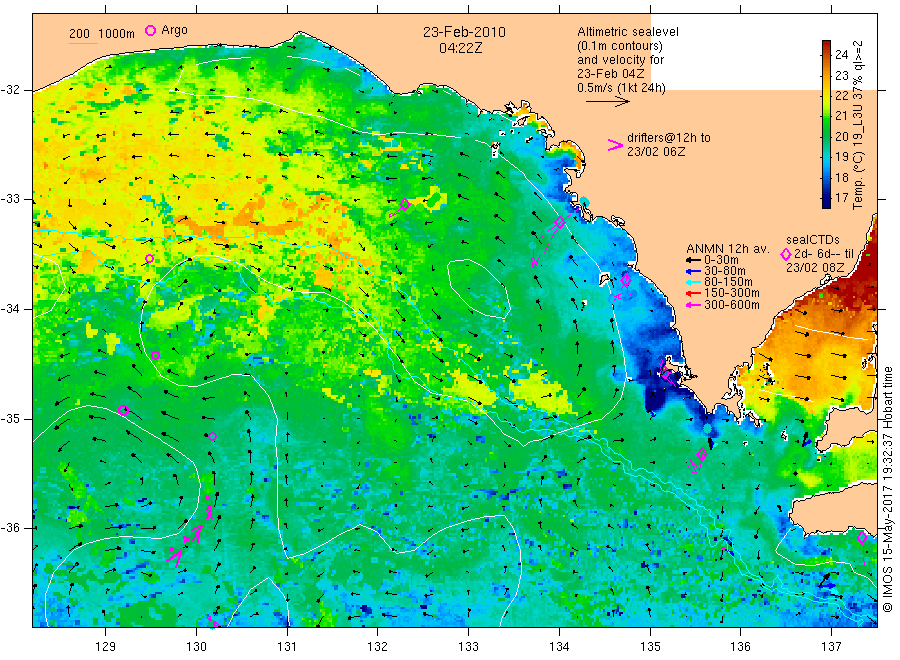This screenshot has width=900, height=660.
Task: Click the IMOS copyright timestamp text
Action: pos(888,490)
